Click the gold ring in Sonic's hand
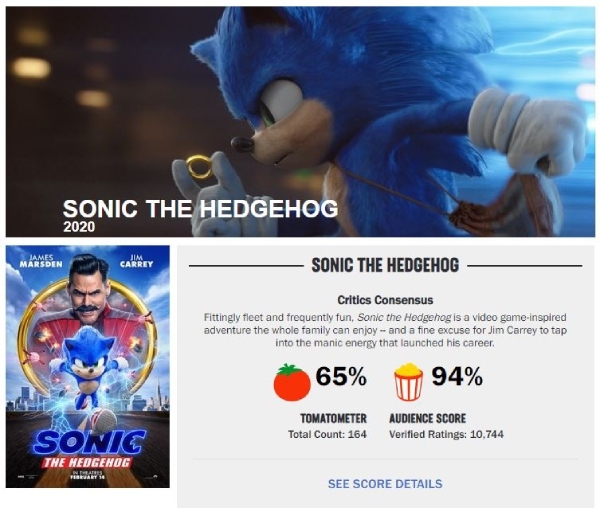Image resolution: width=600 pixels, height=508 pixels. [x=199, y=167]
